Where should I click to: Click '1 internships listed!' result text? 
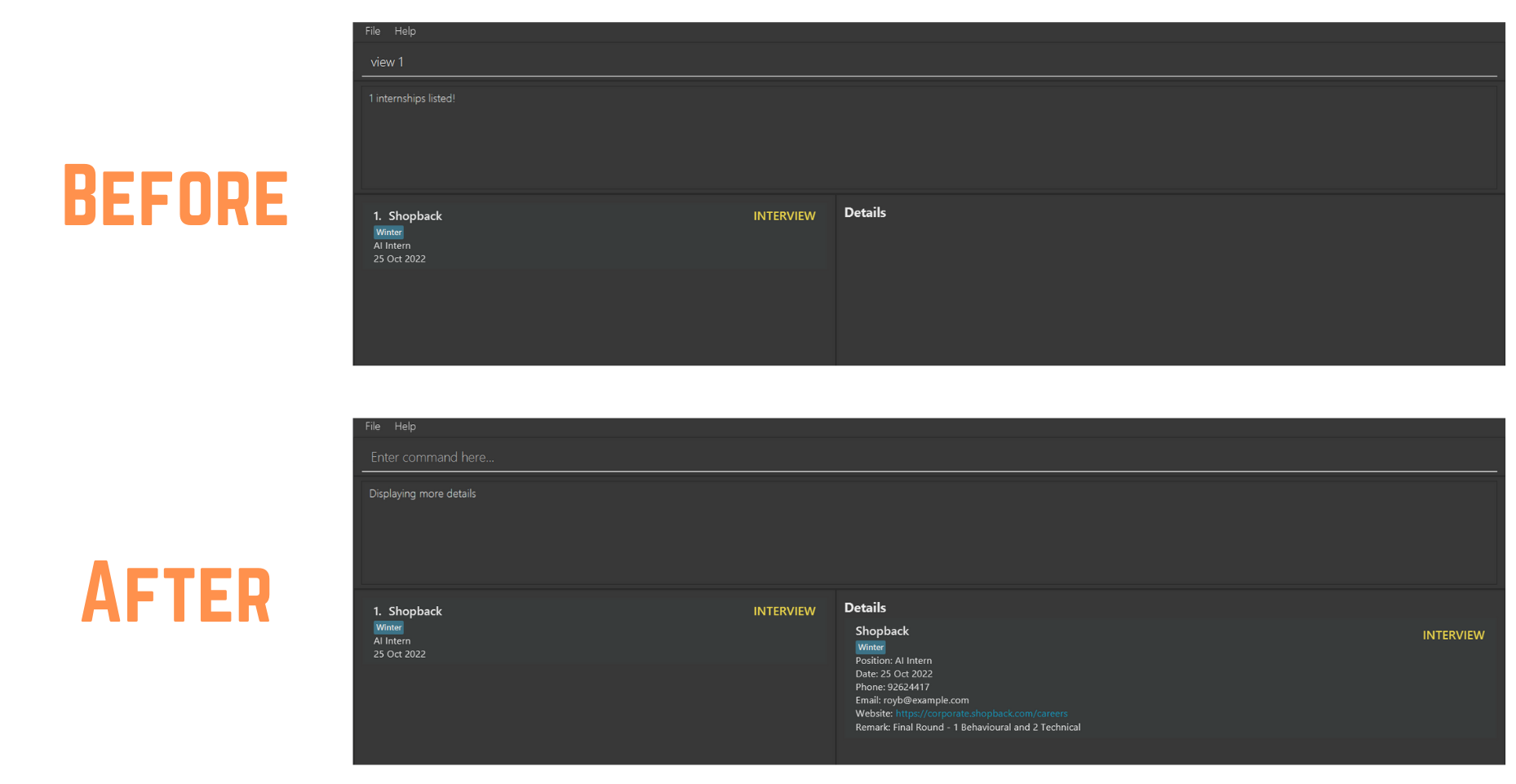click(412, 98)
